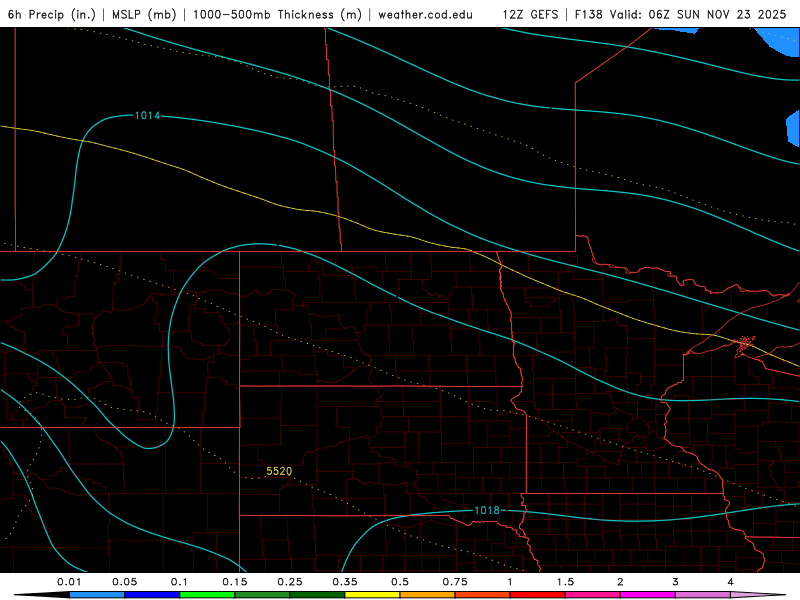Click the 0.15 legend value

235,582
